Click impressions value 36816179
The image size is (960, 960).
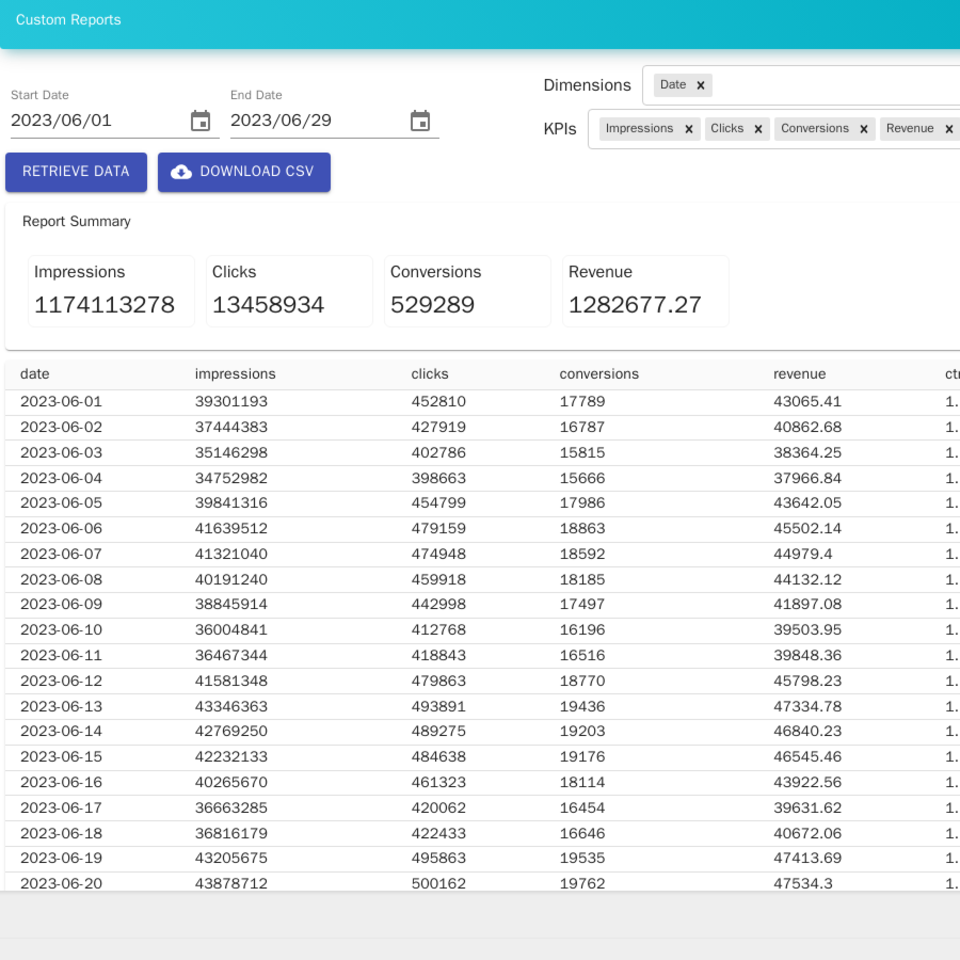coord(231,833)
